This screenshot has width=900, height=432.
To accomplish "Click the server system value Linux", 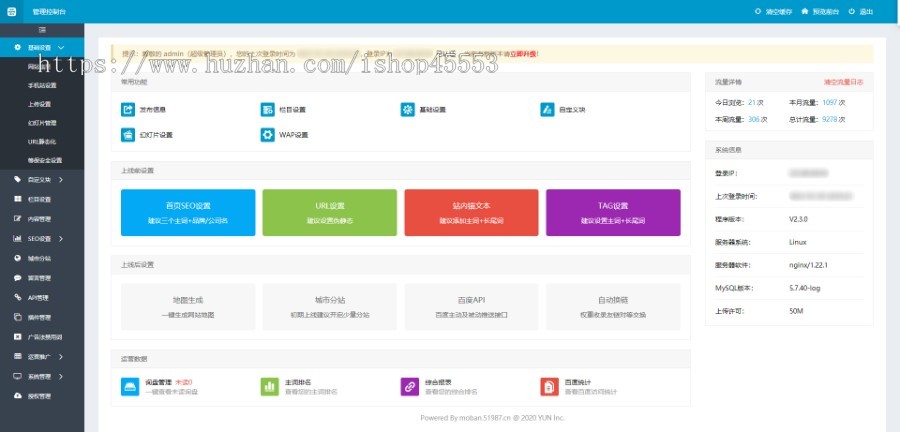I will tap(797, 242).
